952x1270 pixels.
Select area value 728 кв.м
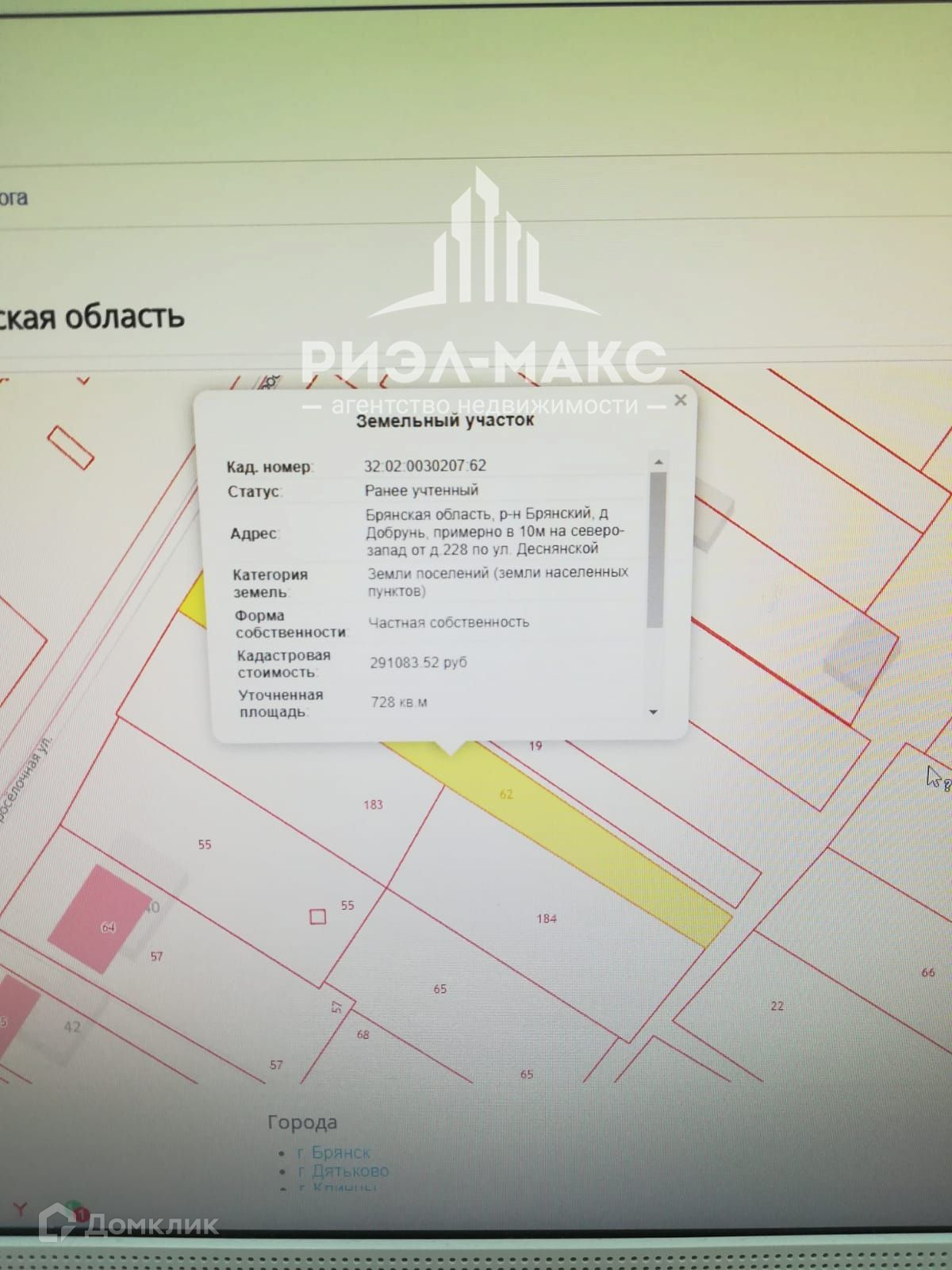[399, 702]
